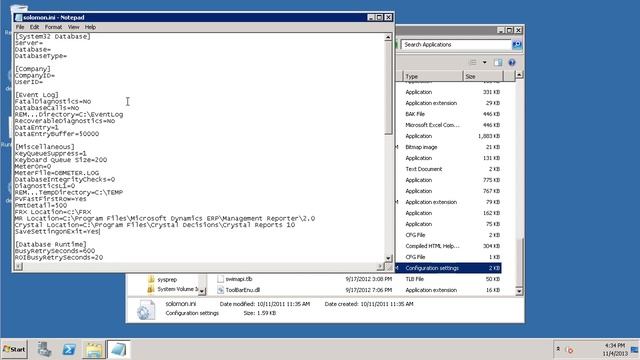The image size is (640, 360).
Task: Sort by the Type column header
Action: tap(433, 76)
